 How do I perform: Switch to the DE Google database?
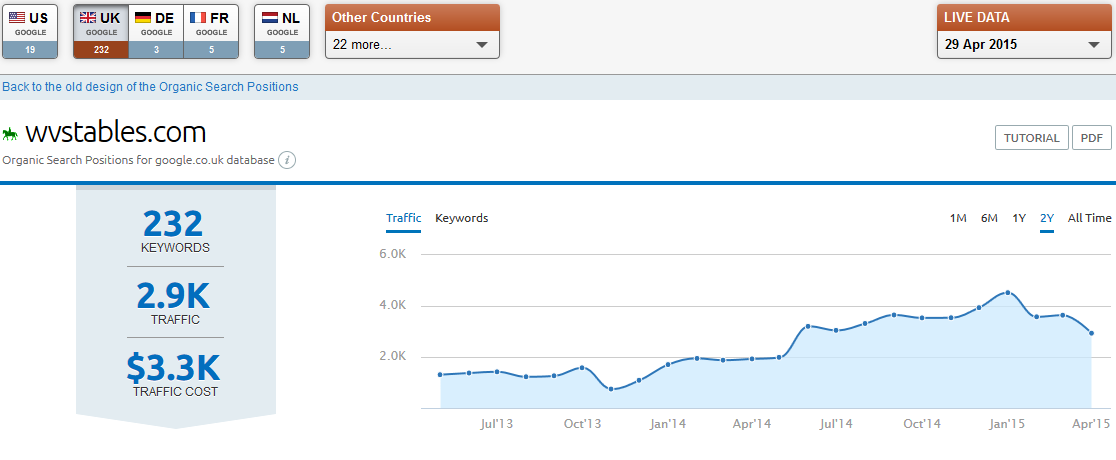tap(156, 31)
